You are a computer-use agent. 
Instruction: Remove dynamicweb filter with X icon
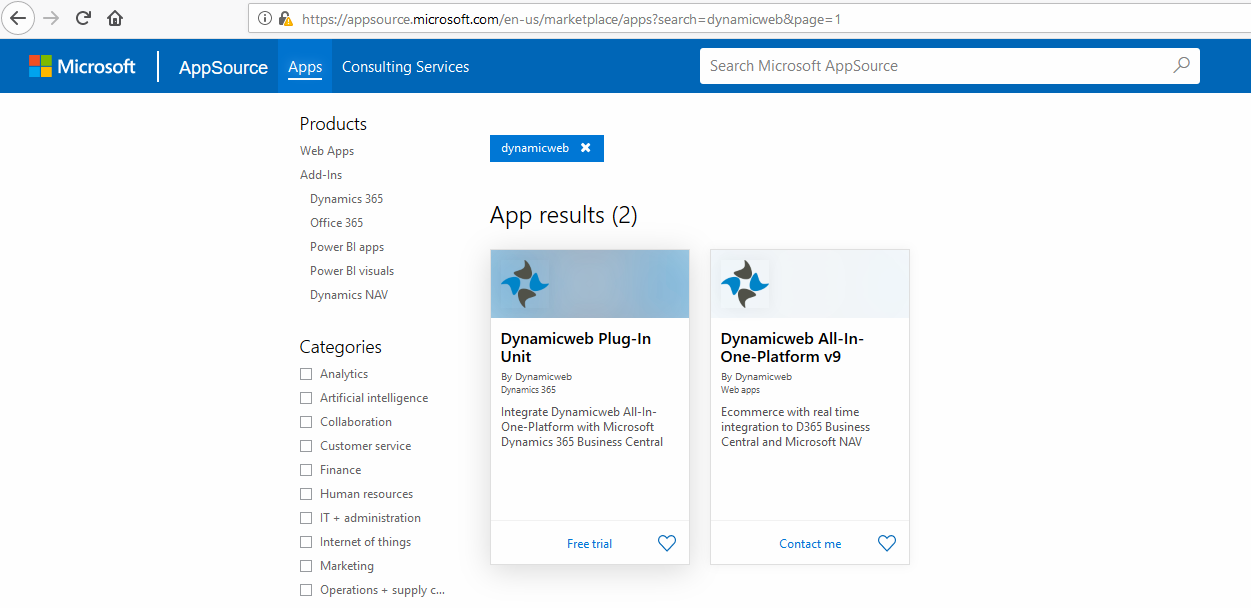(586, 148)
